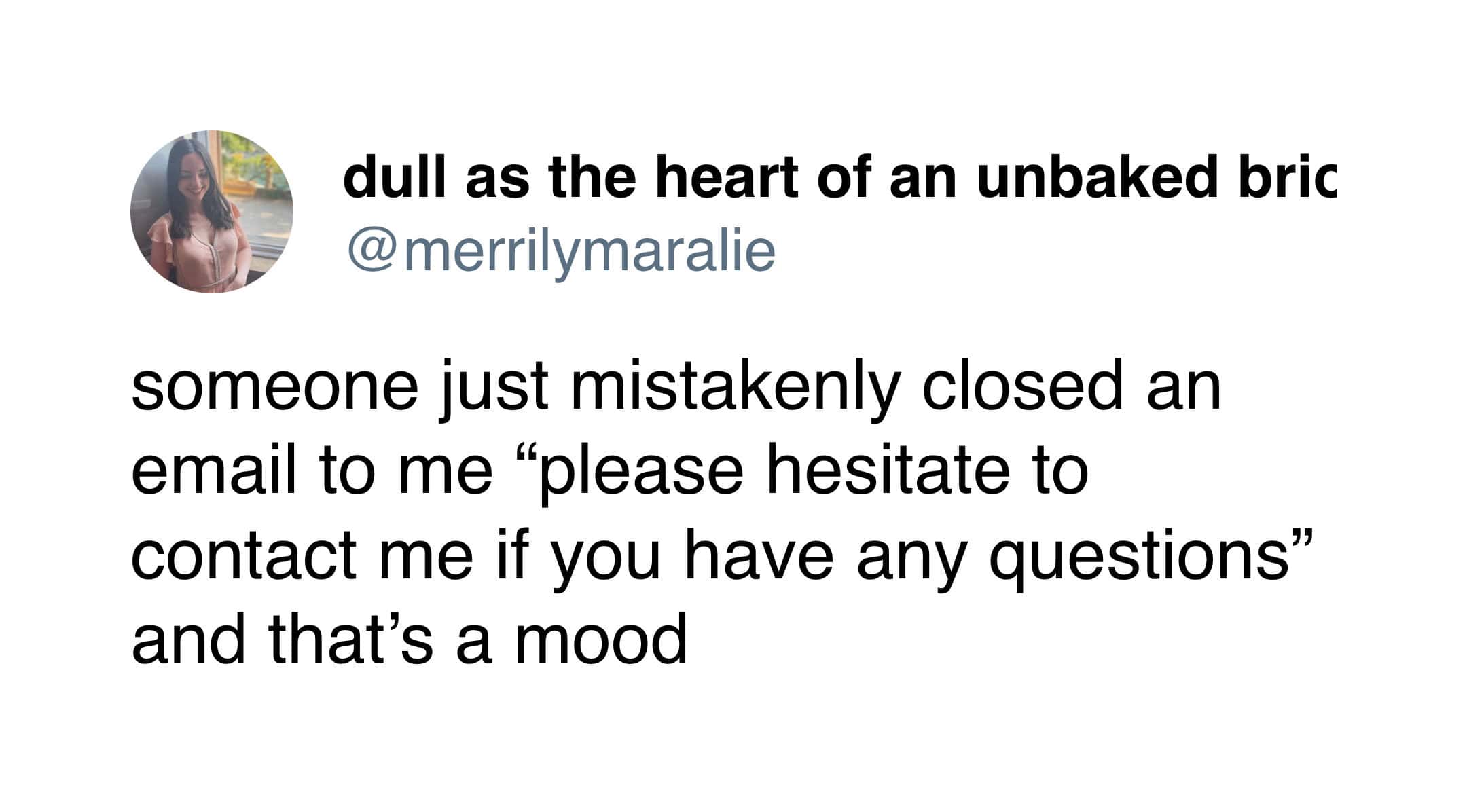Click the @merrilymaralie handle
The width and height of the screenshot is (1467, 812).
tap(561, 251)
